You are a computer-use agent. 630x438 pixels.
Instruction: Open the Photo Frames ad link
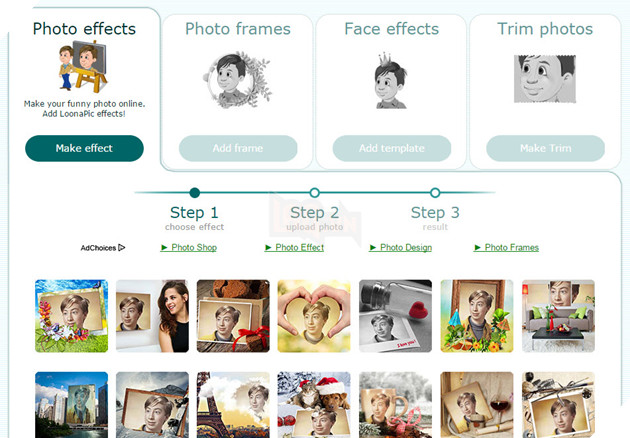(506, 247)
